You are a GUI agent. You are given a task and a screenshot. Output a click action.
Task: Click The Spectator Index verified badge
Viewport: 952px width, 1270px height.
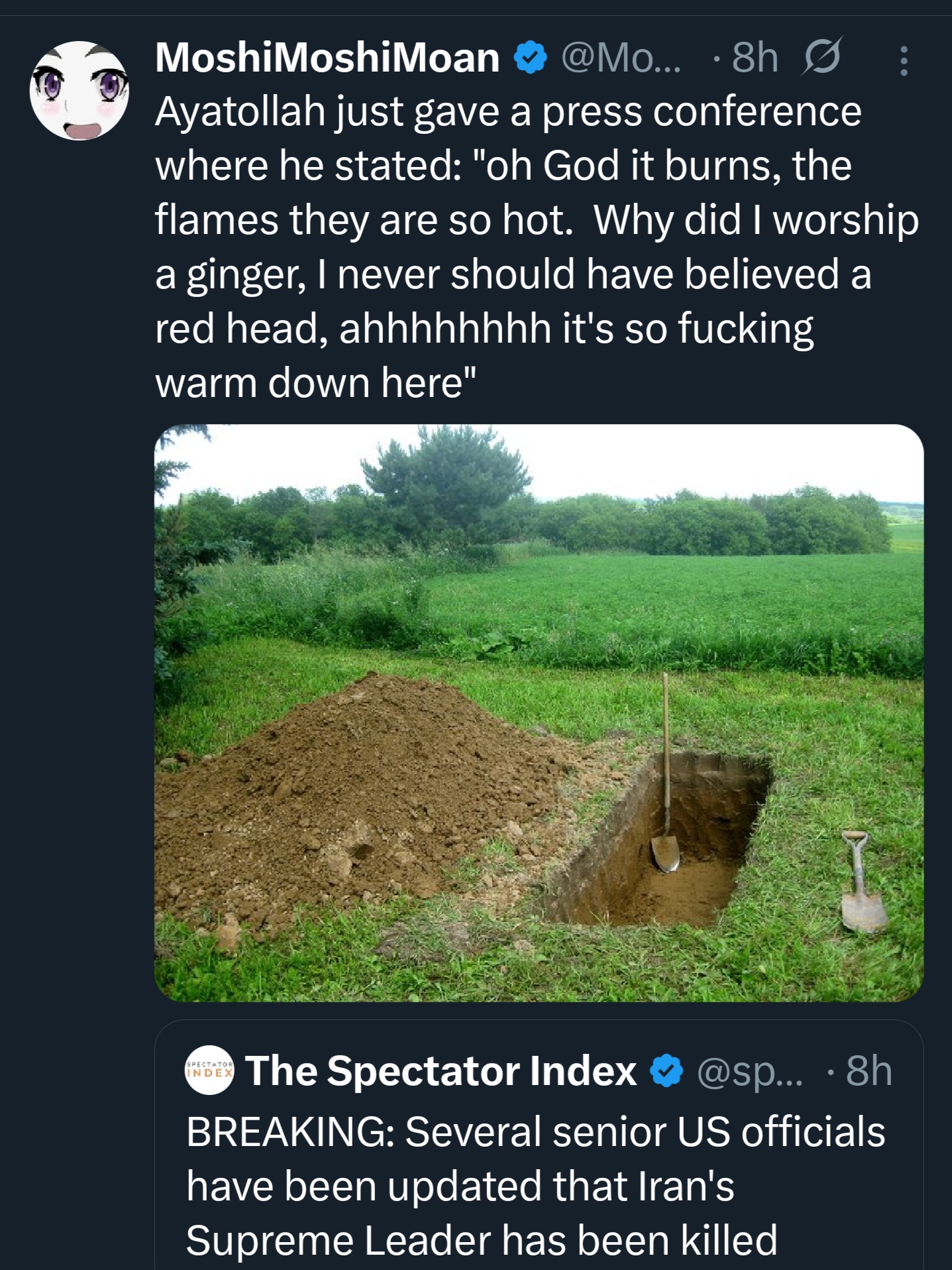point(666,1071)
